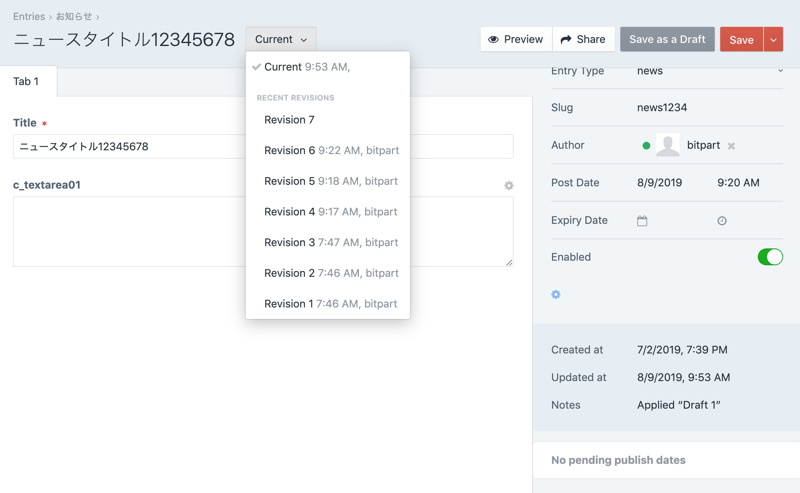Switch to Tab 1

click(x=27, y=81)
